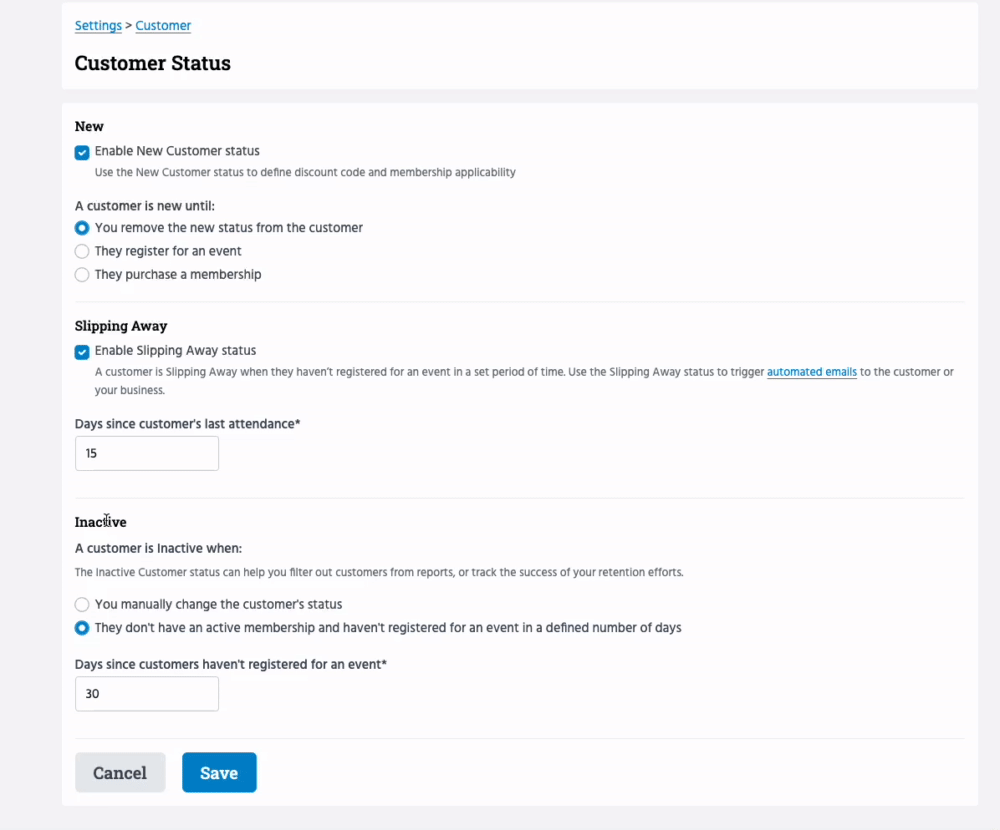Click 'A customer is Inactive when:' label
Viewport: 1000px width, 830px height.
coord(158,548)
